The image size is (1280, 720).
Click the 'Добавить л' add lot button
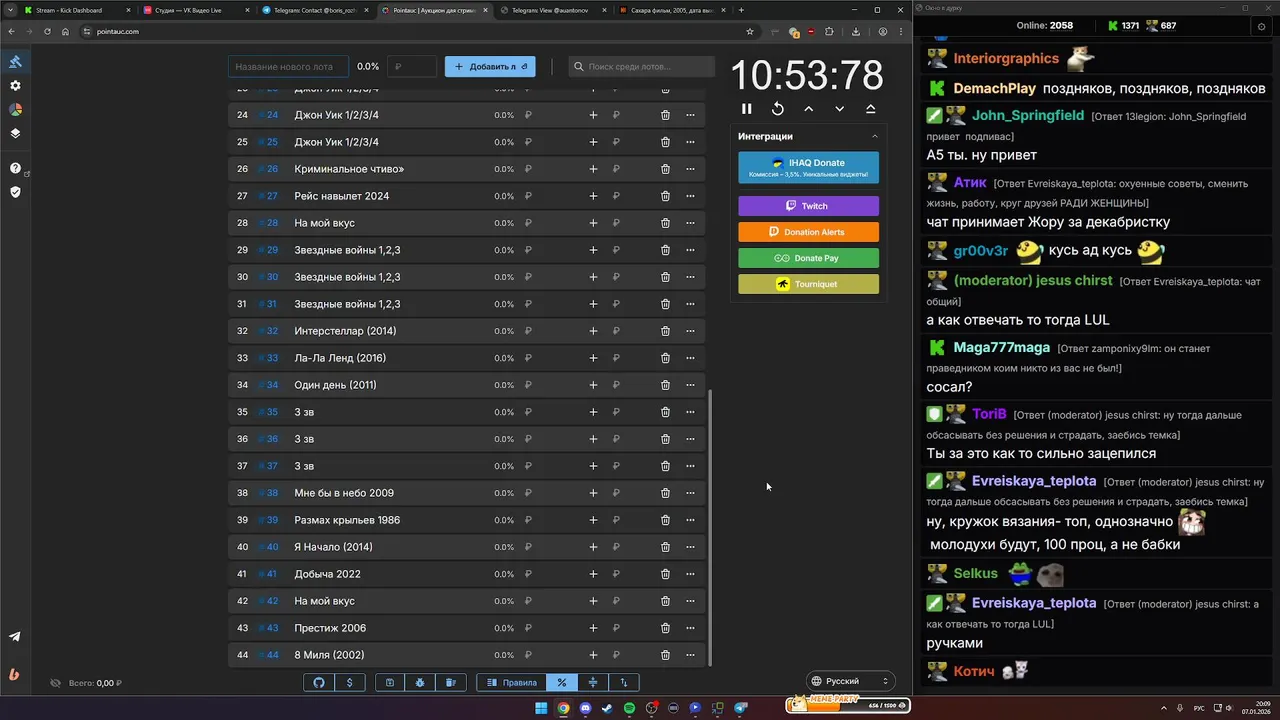point(490,67)
